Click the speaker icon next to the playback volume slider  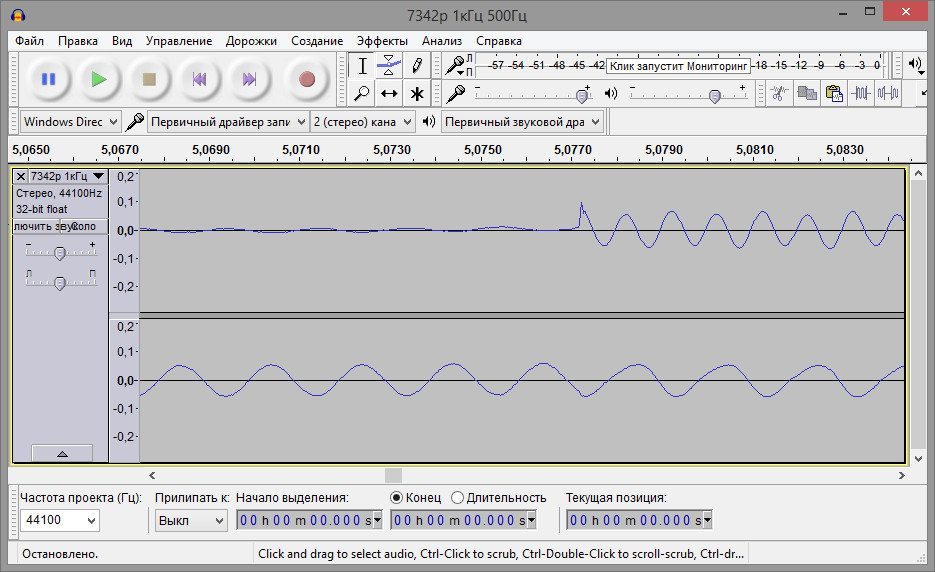point(611,94)
